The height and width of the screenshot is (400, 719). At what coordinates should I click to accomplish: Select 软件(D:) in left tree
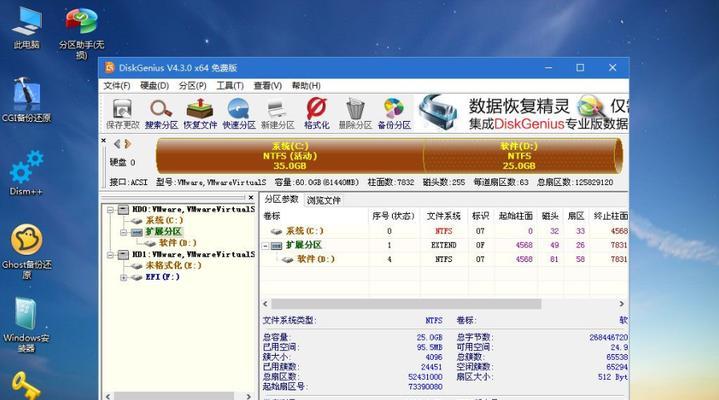[x=177, y=243]
